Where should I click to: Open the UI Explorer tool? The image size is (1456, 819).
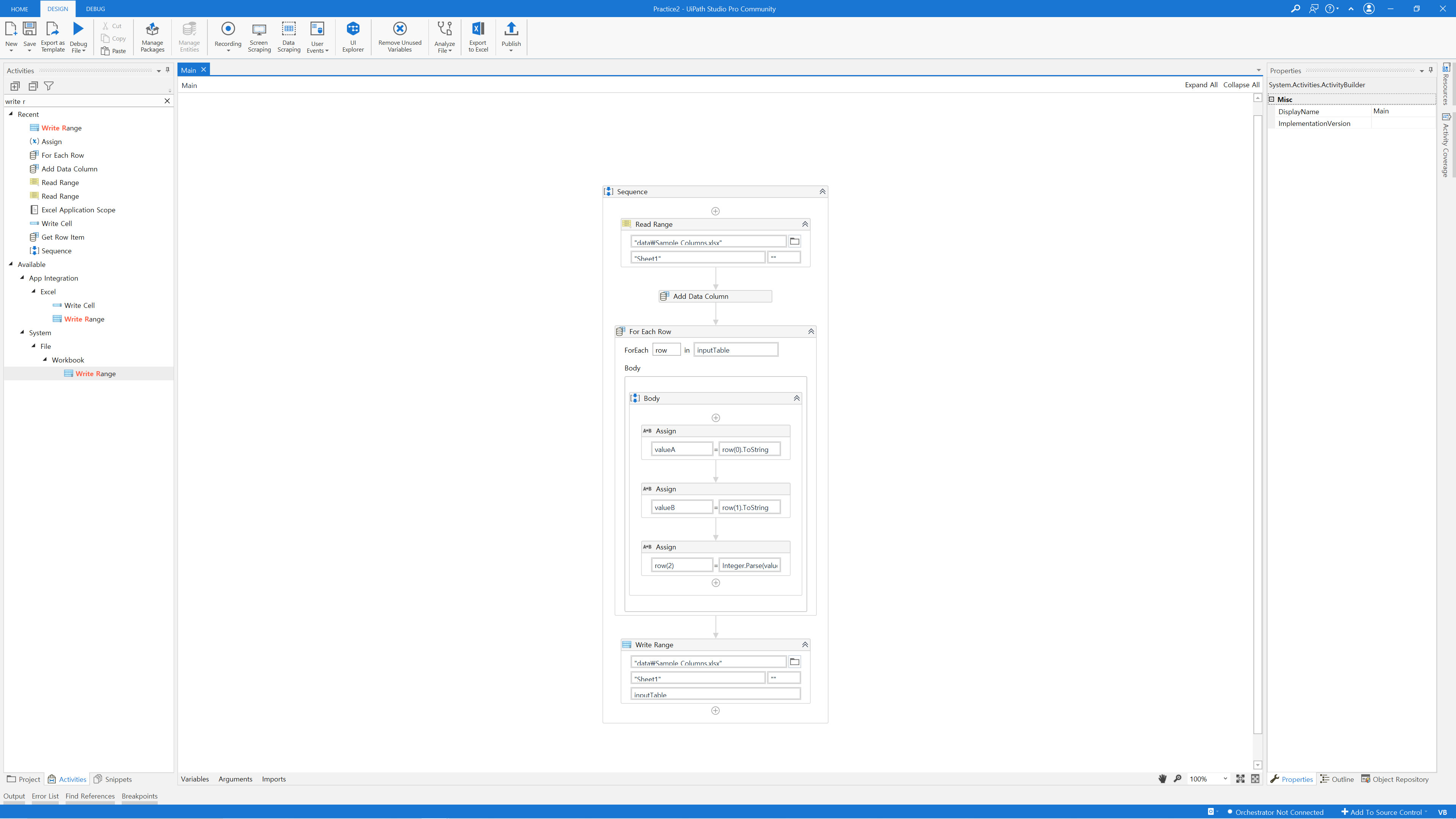coord(353,37)
